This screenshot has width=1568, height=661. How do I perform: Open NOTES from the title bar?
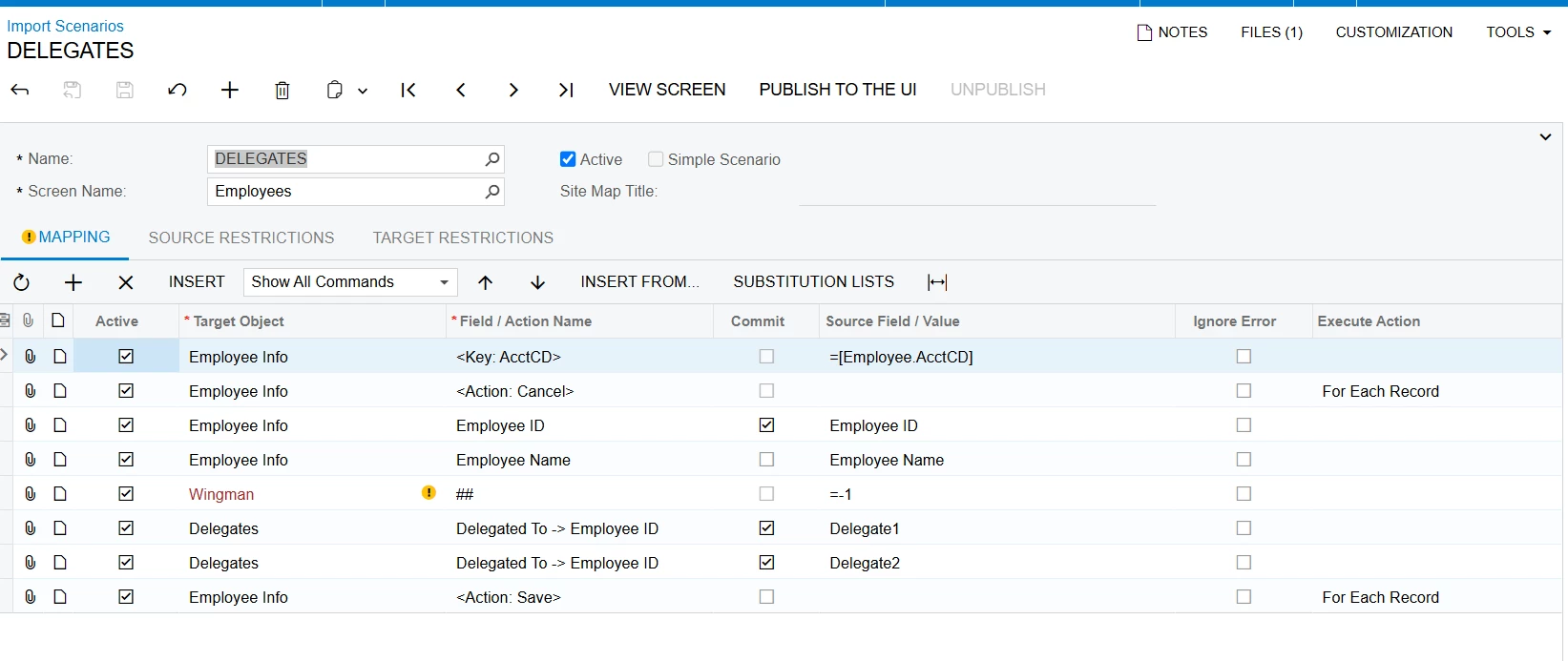(x=1172, y=32)
